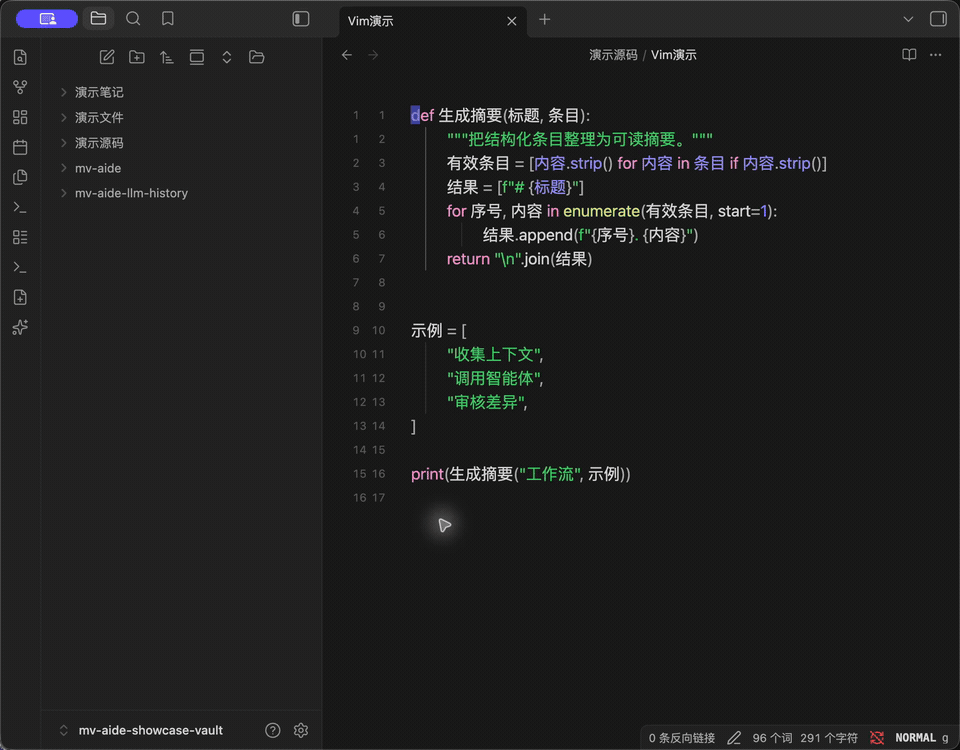The image size is (960, 750).
Task: Click the file-plus ribbon icon
Action: 20,298
